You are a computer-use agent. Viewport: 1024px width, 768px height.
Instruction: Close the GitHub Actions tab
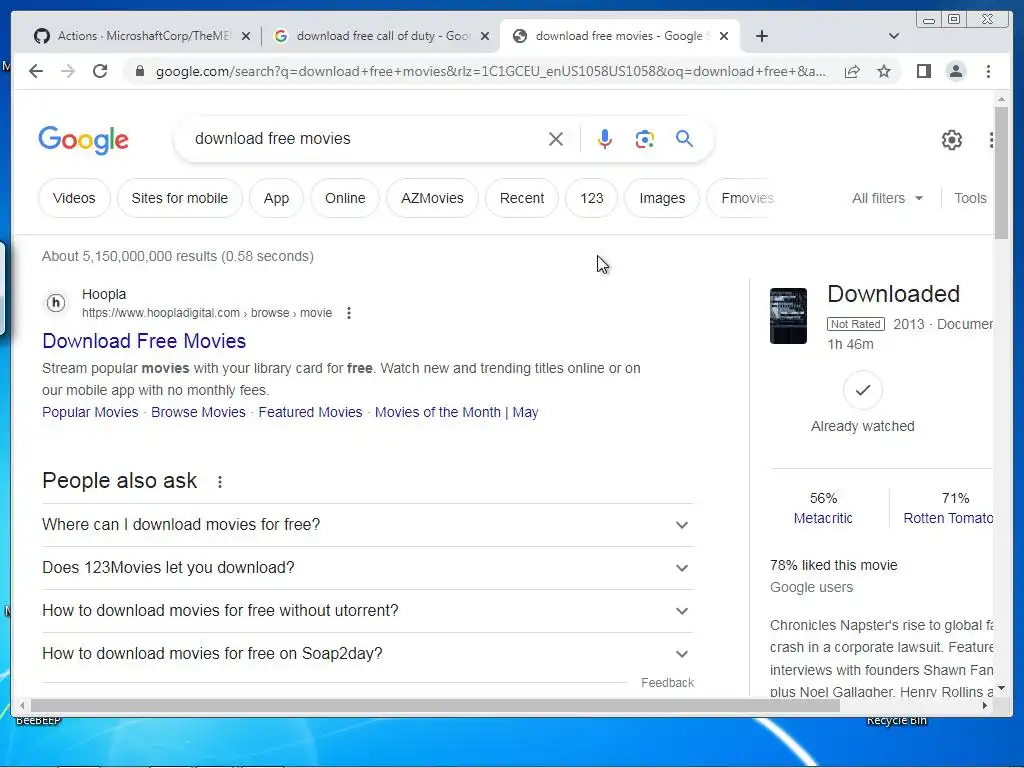(246, 36)
